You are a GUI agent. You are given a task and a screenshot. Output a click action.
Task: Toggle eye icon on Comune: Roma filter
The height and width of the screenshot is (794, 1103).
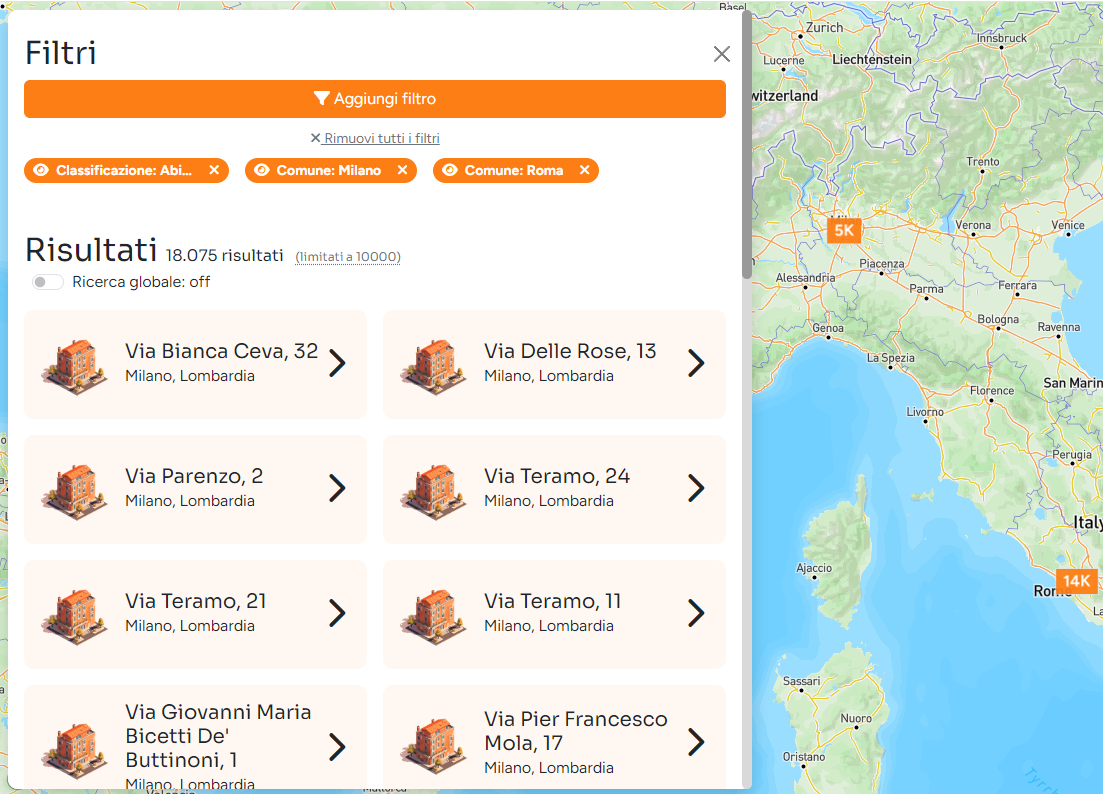[x=450, y=170]
